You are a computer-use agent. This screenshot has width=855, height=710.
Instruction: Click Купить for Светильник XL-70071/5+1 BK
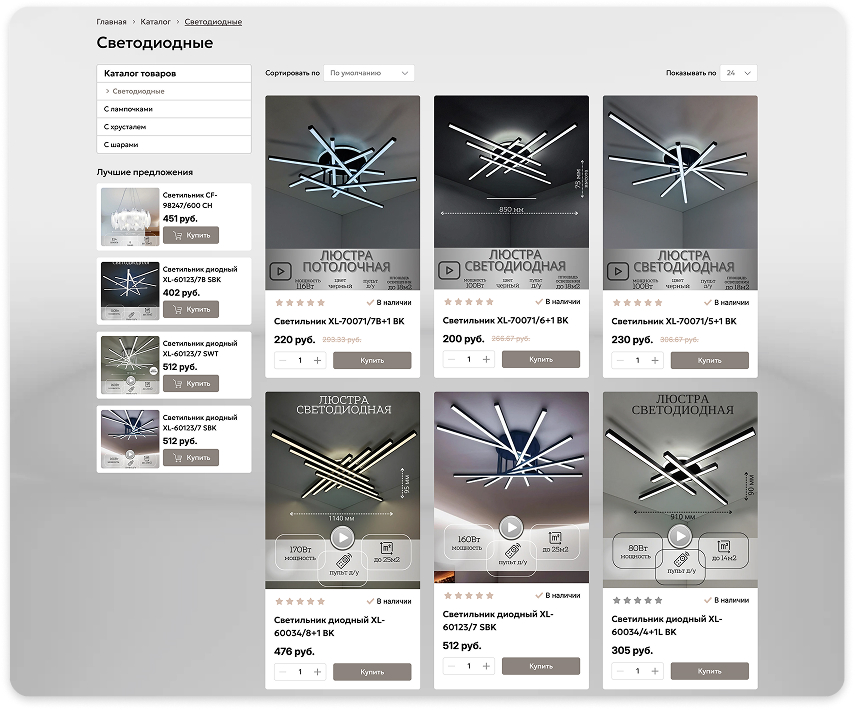click(x=709, y=360)
